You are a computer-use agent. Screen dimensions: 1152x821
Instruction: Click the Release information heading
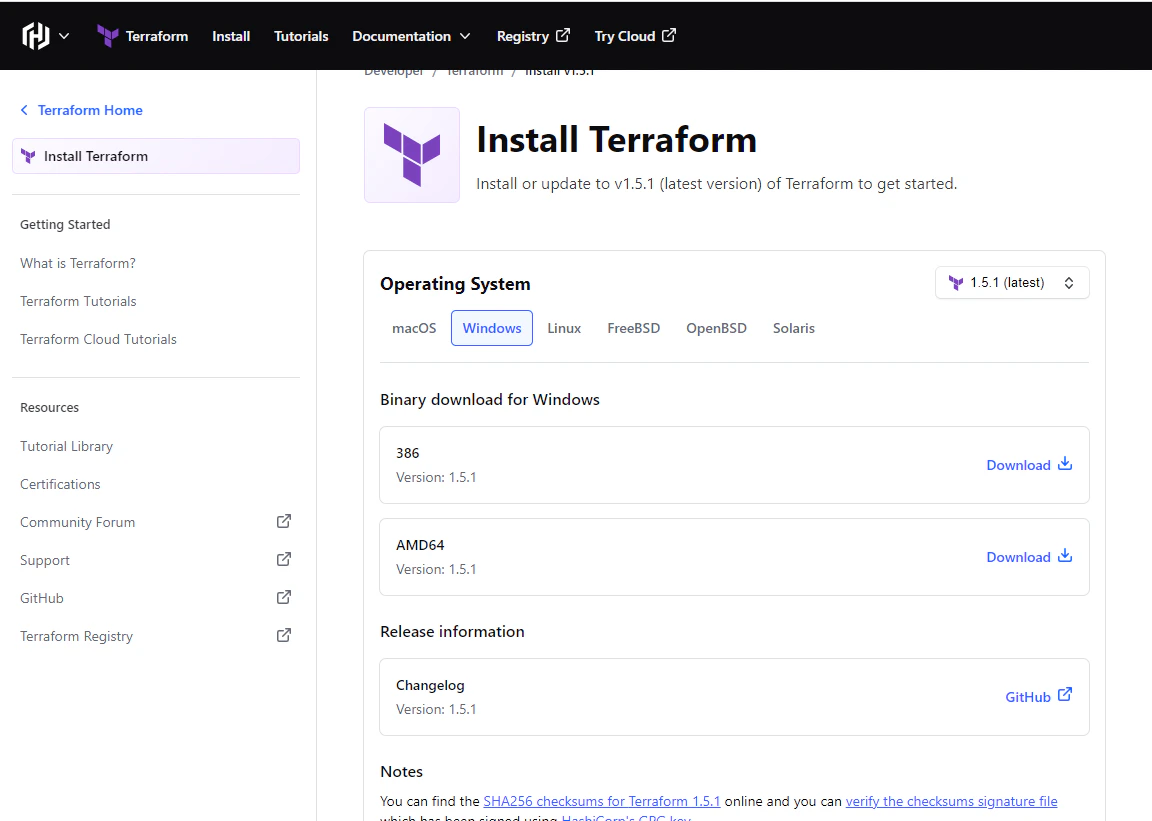453,631
